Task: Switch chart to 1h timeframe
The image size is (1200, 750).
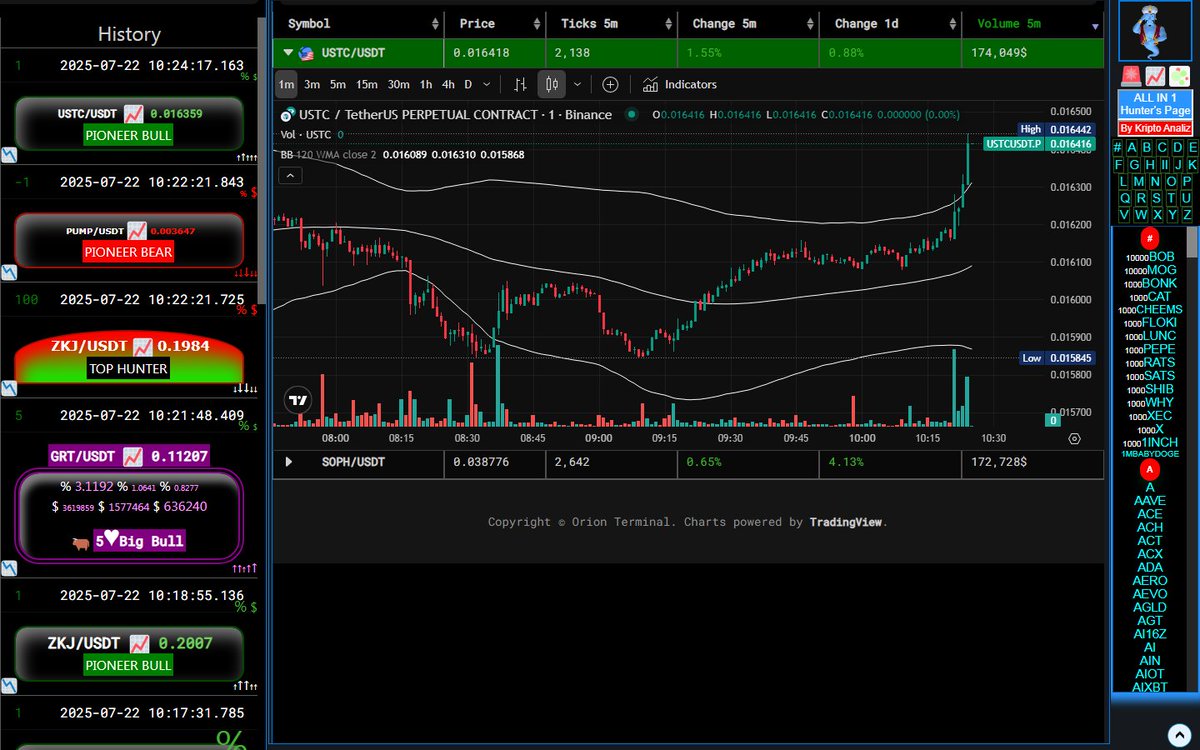Action: point(426,84)
